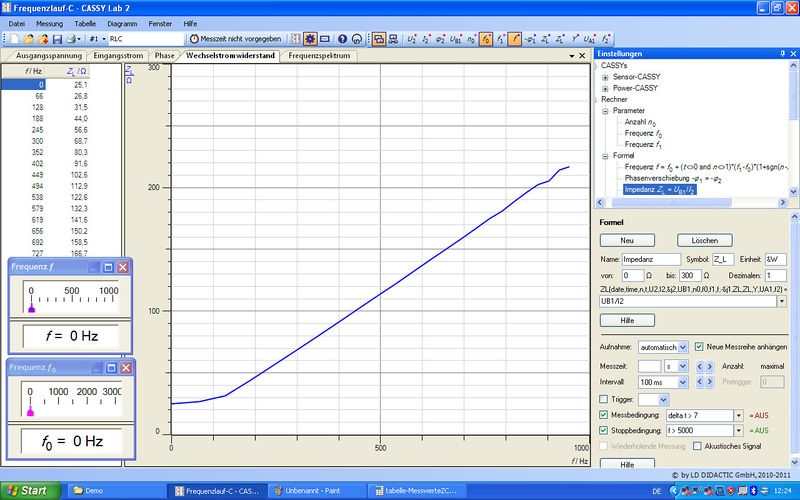This screenshot has height=500, width=800.
Task: Open the Diagramm menu
Action: (121, 21)
